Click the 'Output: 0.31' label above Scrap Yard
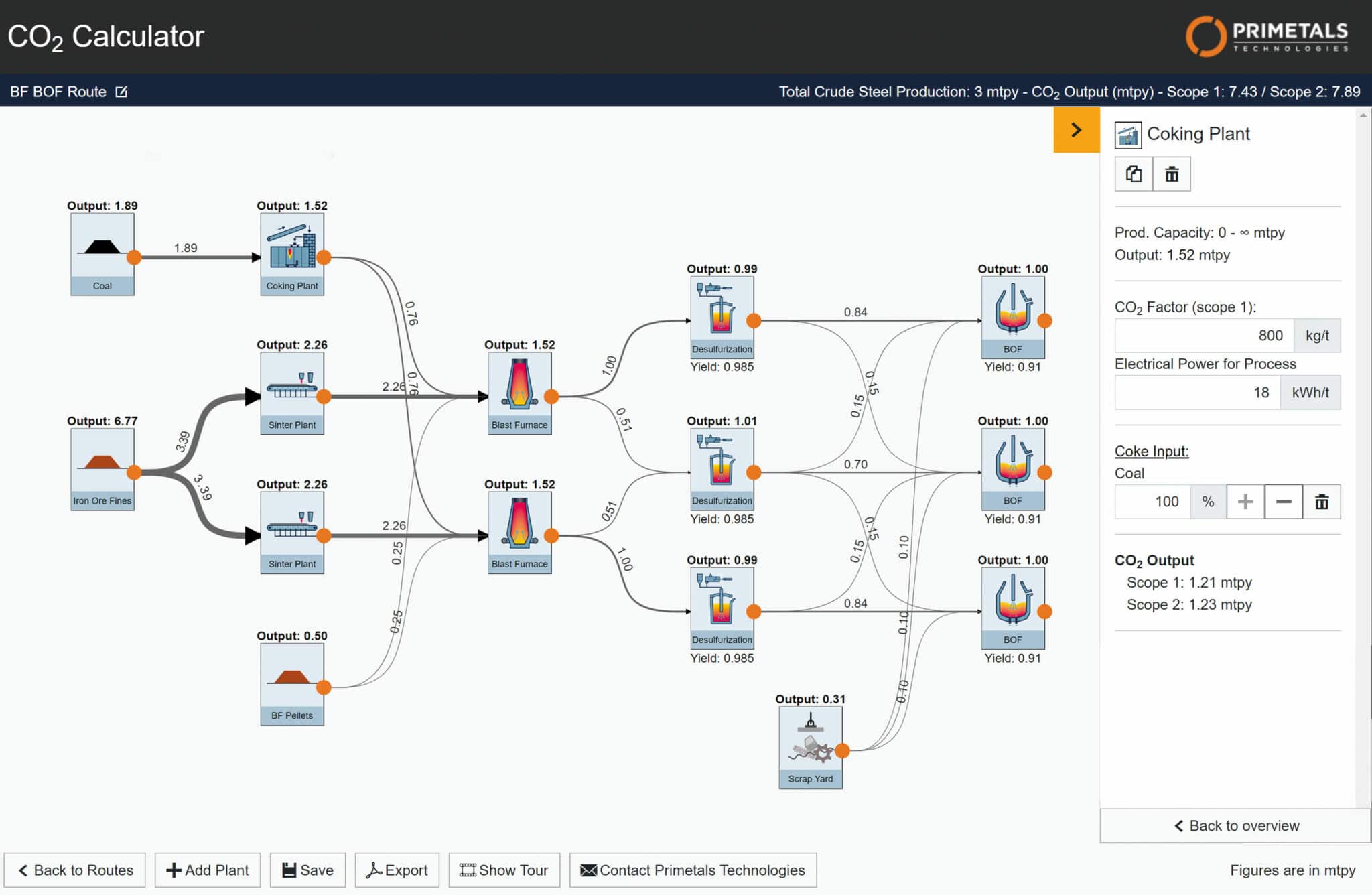This screenshot has height=895, width=1372. tap(811, 699)
